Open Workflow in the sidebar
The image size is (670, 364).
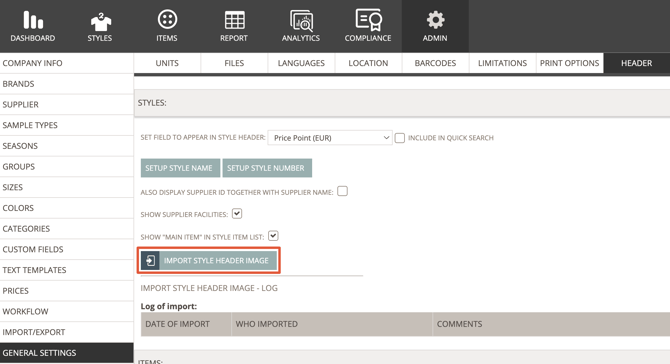pos(67,312)
